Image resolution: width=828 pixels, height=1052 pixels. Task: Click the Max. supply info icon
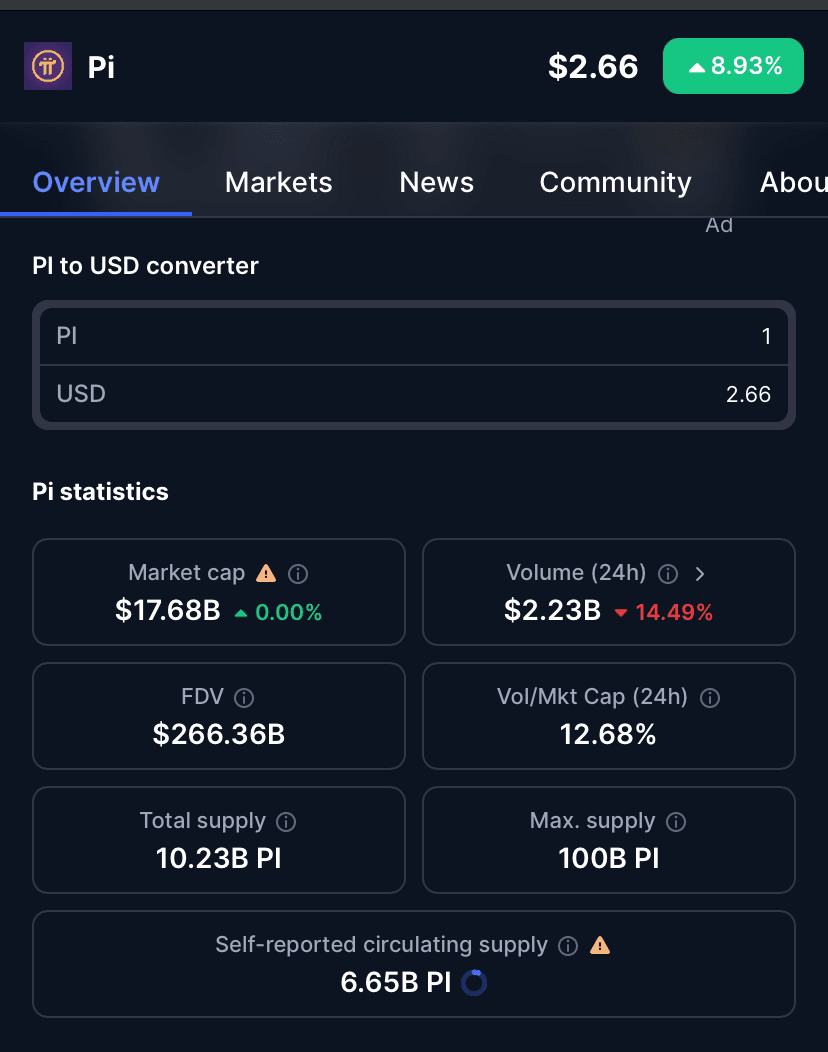click(x=676, y=822)
